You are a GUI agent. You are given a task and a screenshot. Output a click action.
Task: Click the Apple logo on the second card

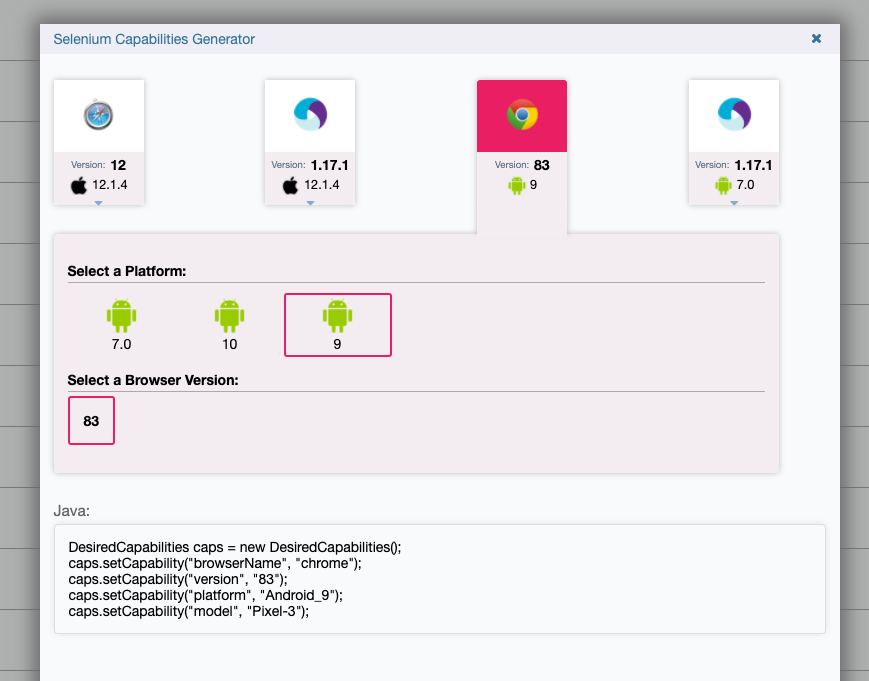pos(291,185)
